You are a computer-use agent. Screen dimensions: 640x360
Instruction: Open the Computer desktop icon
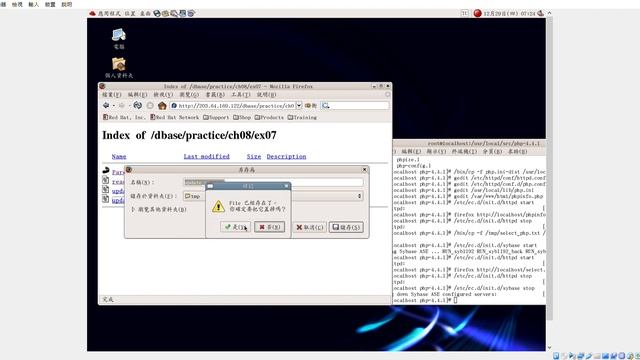tap(119, 39)
